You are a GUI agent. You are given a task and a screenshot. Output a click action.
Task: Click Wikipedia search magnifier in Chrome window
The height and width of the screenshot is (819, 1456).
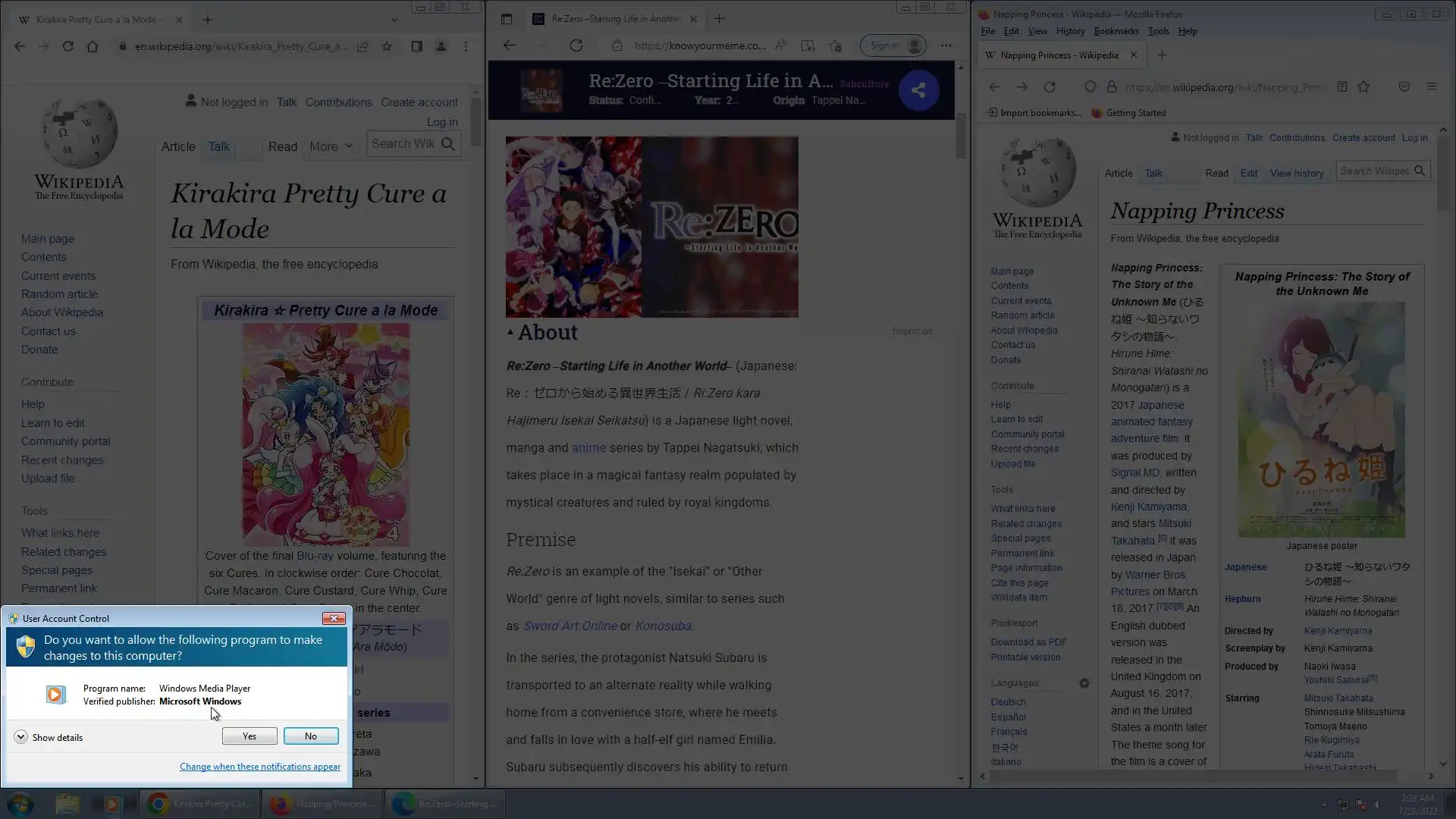448,143
